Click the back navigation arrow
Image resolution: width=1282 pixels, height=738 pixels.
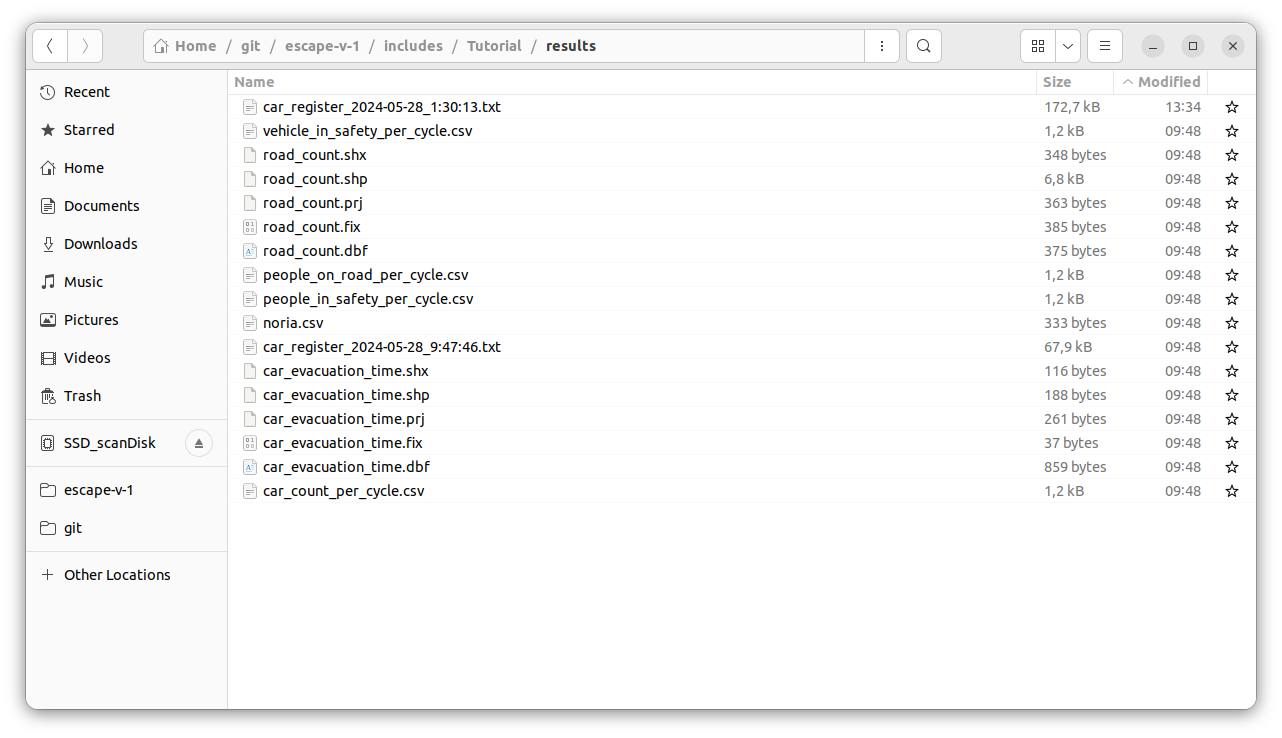coord(50,46)
